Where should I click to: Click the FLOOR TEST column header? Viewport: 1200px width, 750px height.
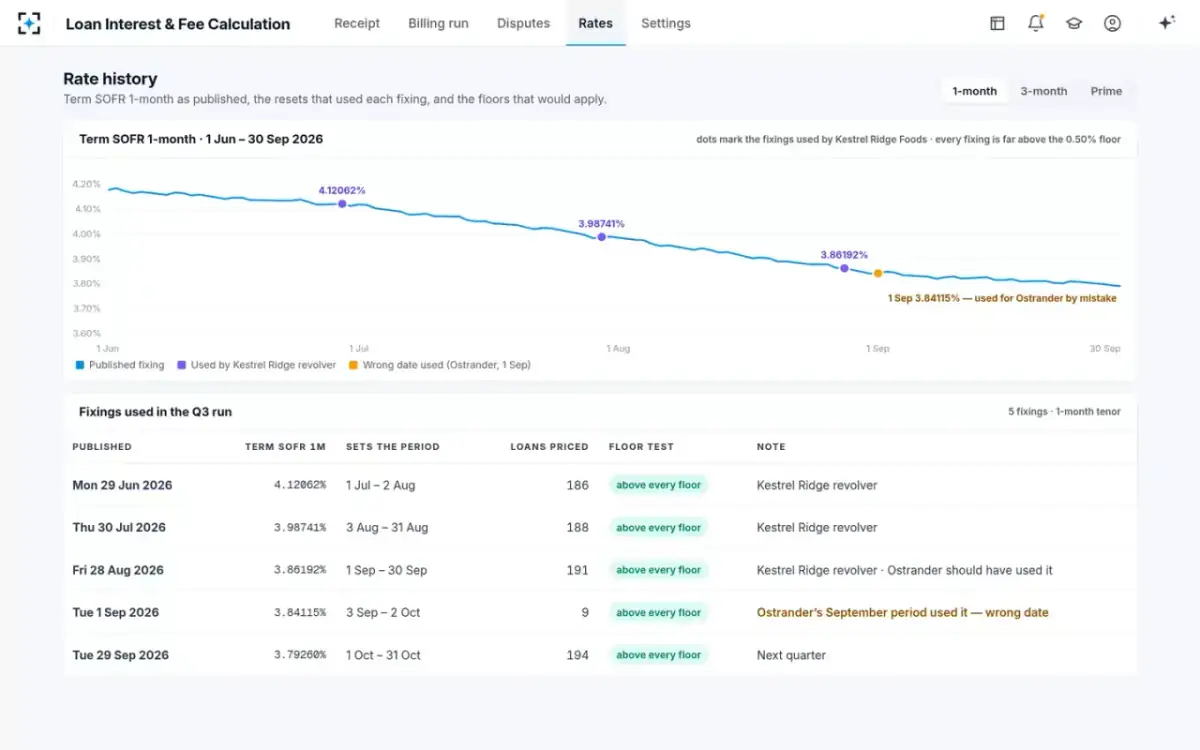tap(641, 447)
